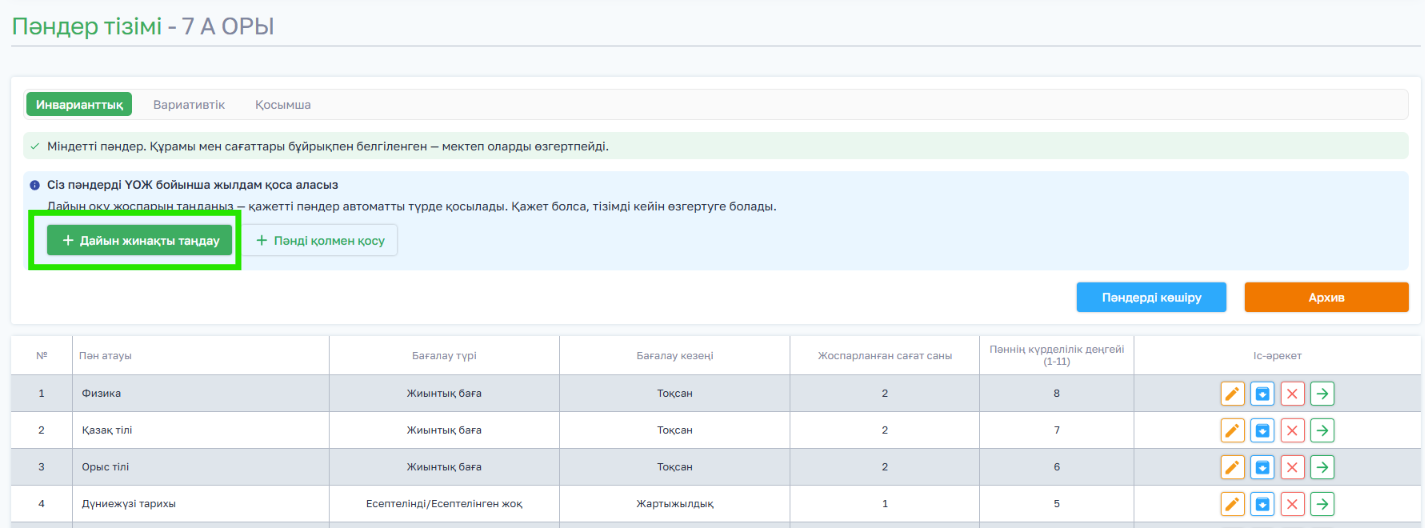This screenshot has height=528, width=1425.
Task: Select the Дүниежүзі тарихы subject name
Action: pyautogui.click(x=128, y=504)
